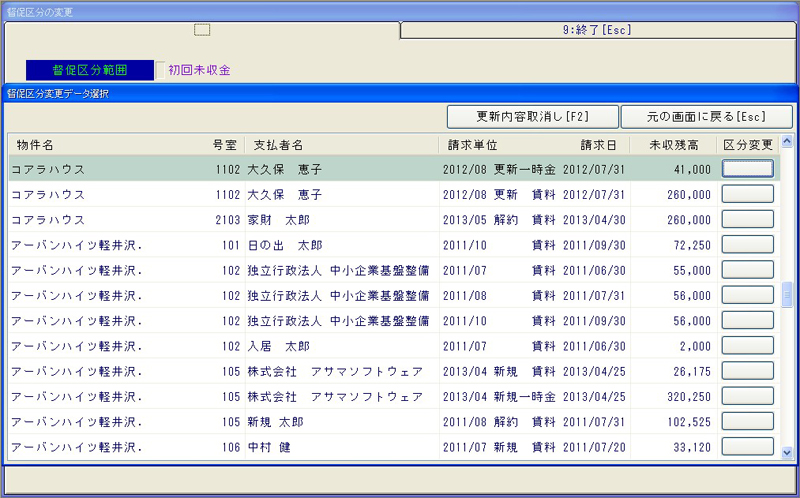Click the 請求日 column header

598,145
